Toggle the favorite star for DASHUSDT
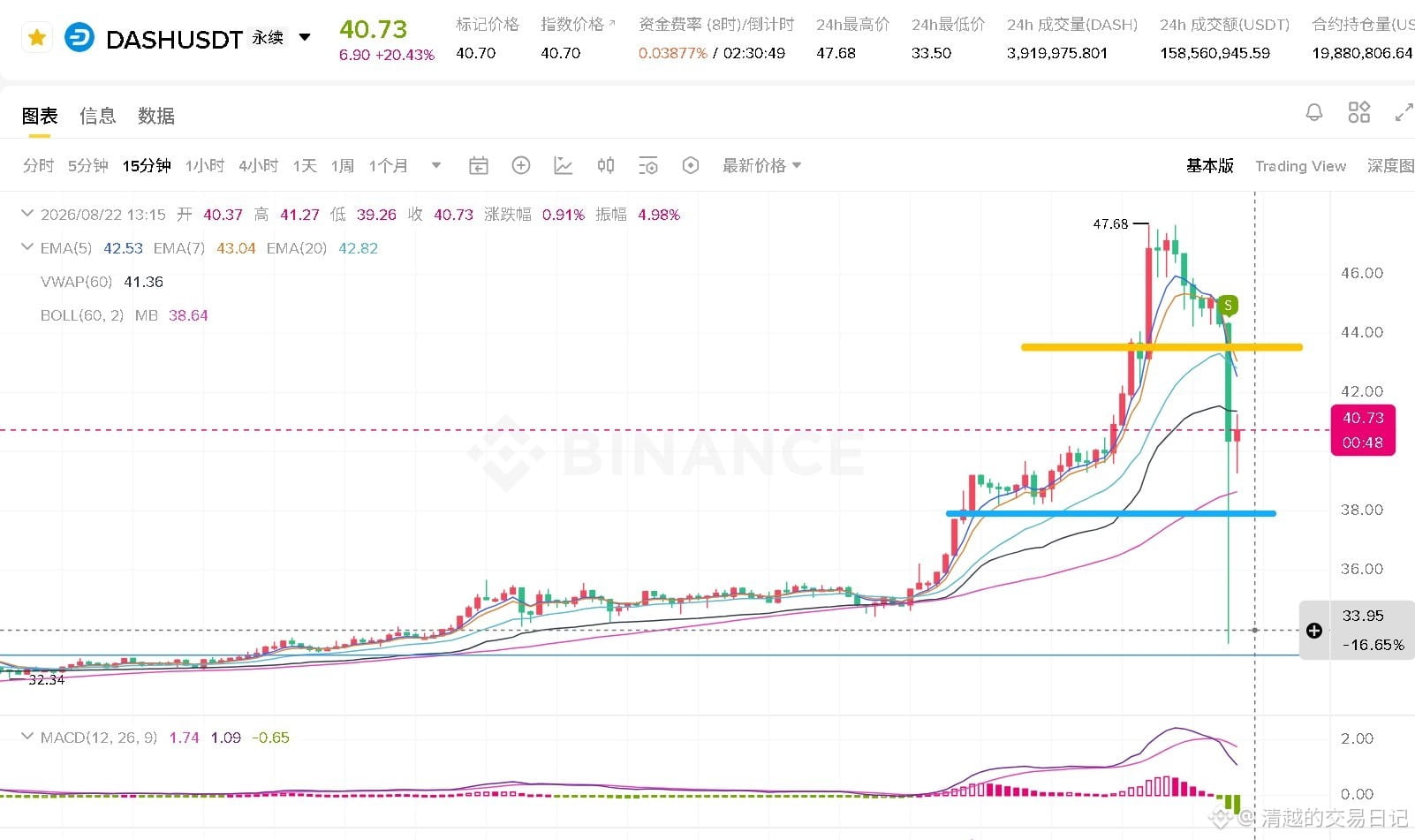Viewport: 1415px width, 840px height. tap(37, 38)
